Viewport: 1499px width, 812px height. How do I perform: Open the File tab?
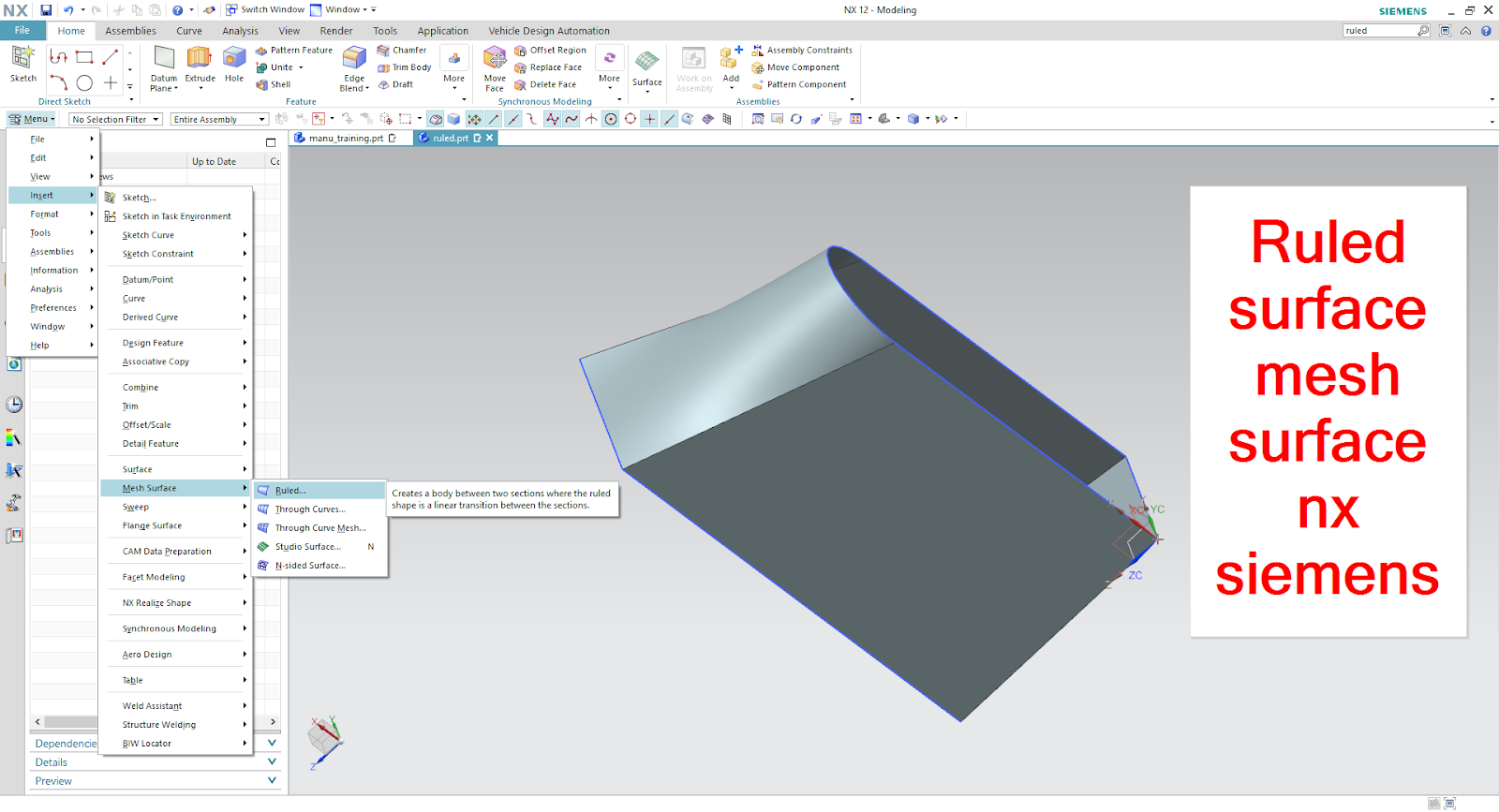click(22, 31)
